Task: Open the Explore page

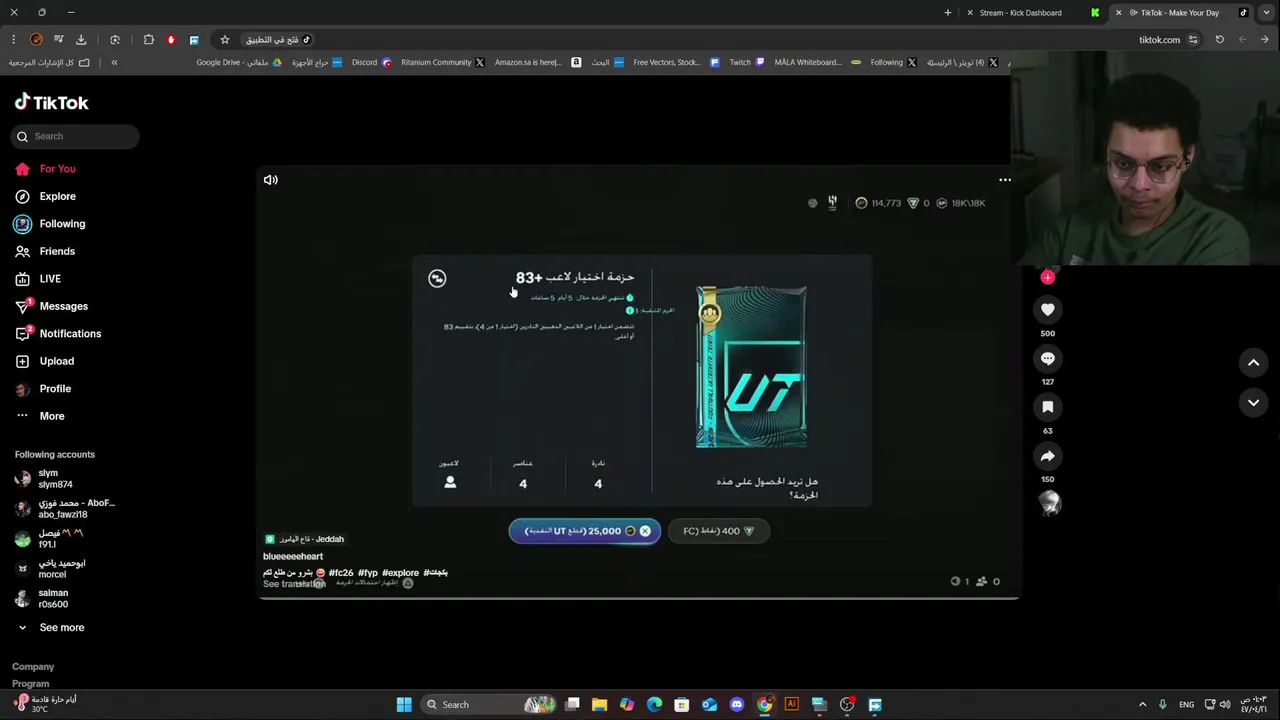Action: (46, 196)
